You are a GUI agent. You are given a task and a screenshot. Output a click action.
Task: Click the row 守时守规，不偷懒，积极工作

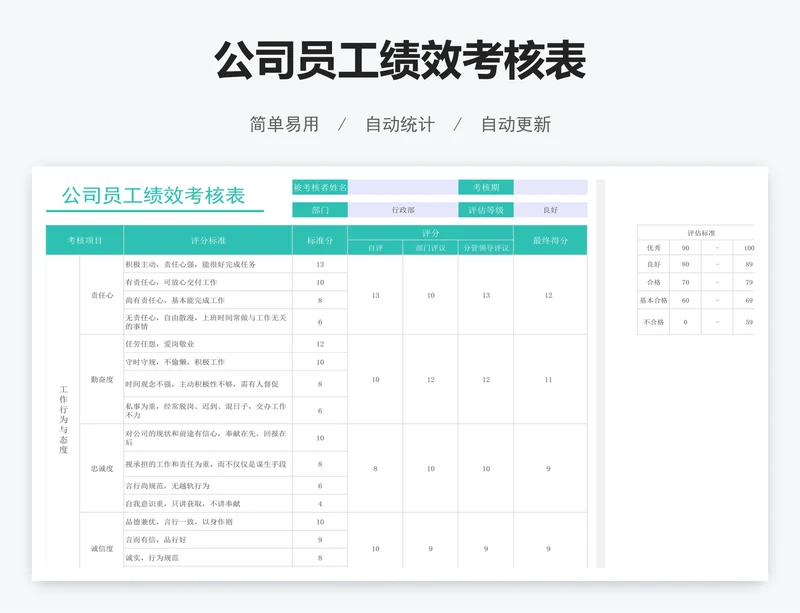pyautogui.click(x=208, y=362)
